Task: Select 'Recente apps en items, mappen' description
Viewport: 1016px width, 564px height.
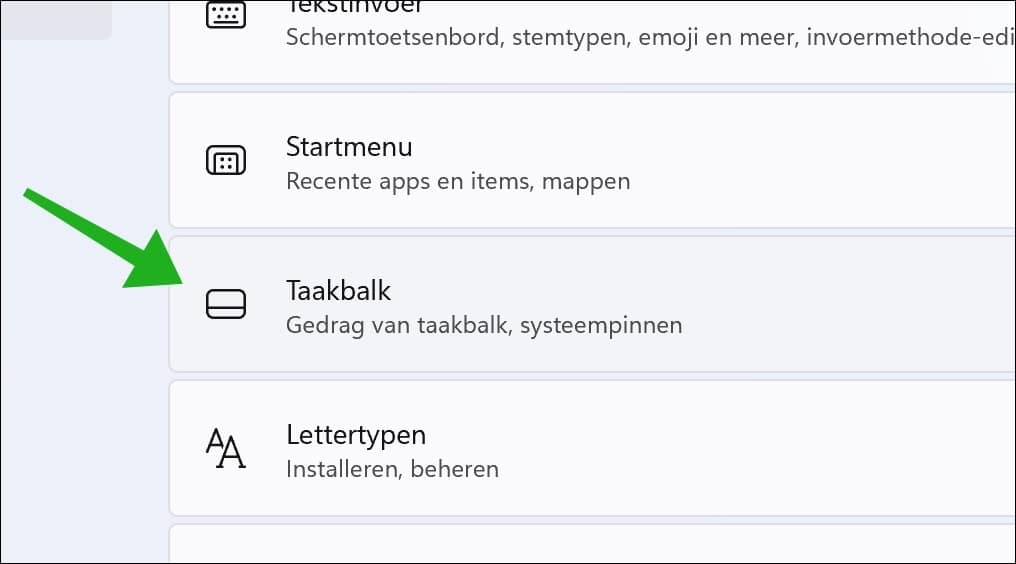Action: pos(458,181)
